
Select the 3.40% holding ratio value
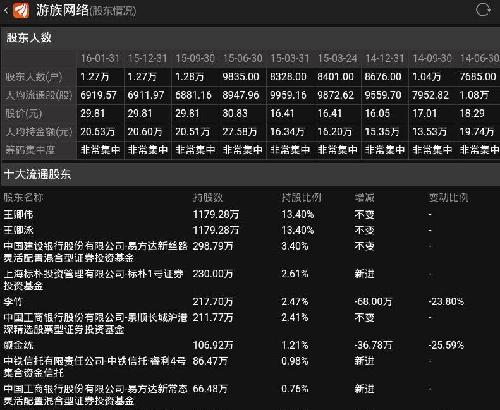295,246
